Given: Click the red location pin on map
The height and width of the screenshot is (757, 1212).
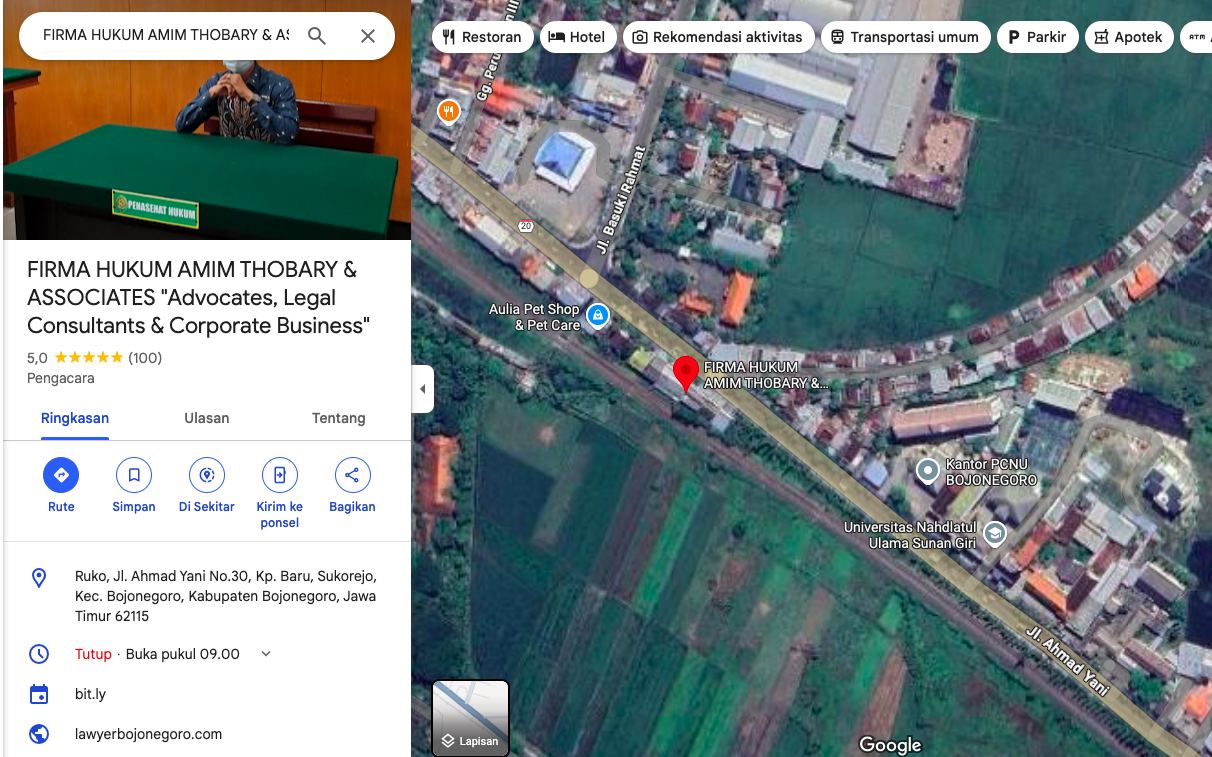Looking at the screenshot, I should click(x=685, y=372).
